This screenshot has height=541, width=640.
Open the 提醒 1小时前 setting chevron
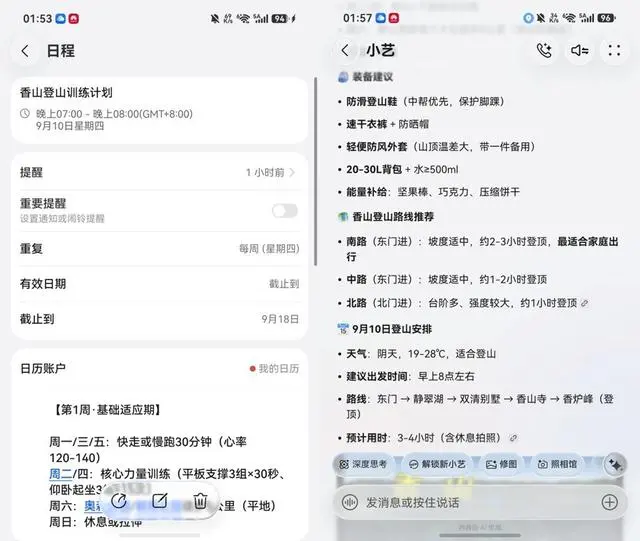click(x=292, y=172)
